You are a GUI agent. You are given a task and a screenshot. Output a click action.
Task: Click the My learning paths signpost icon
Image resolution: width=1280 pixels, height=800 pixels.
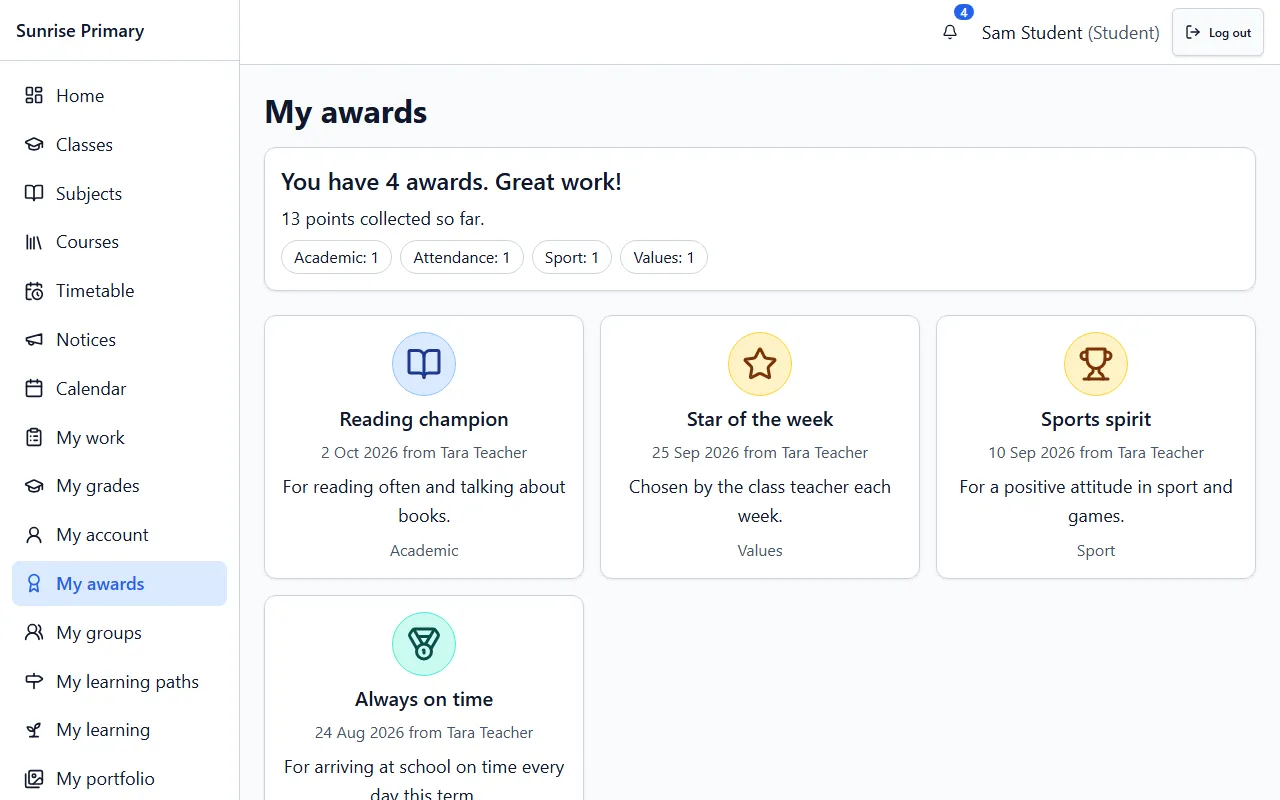pyautogui.click(x=34, y=682)
